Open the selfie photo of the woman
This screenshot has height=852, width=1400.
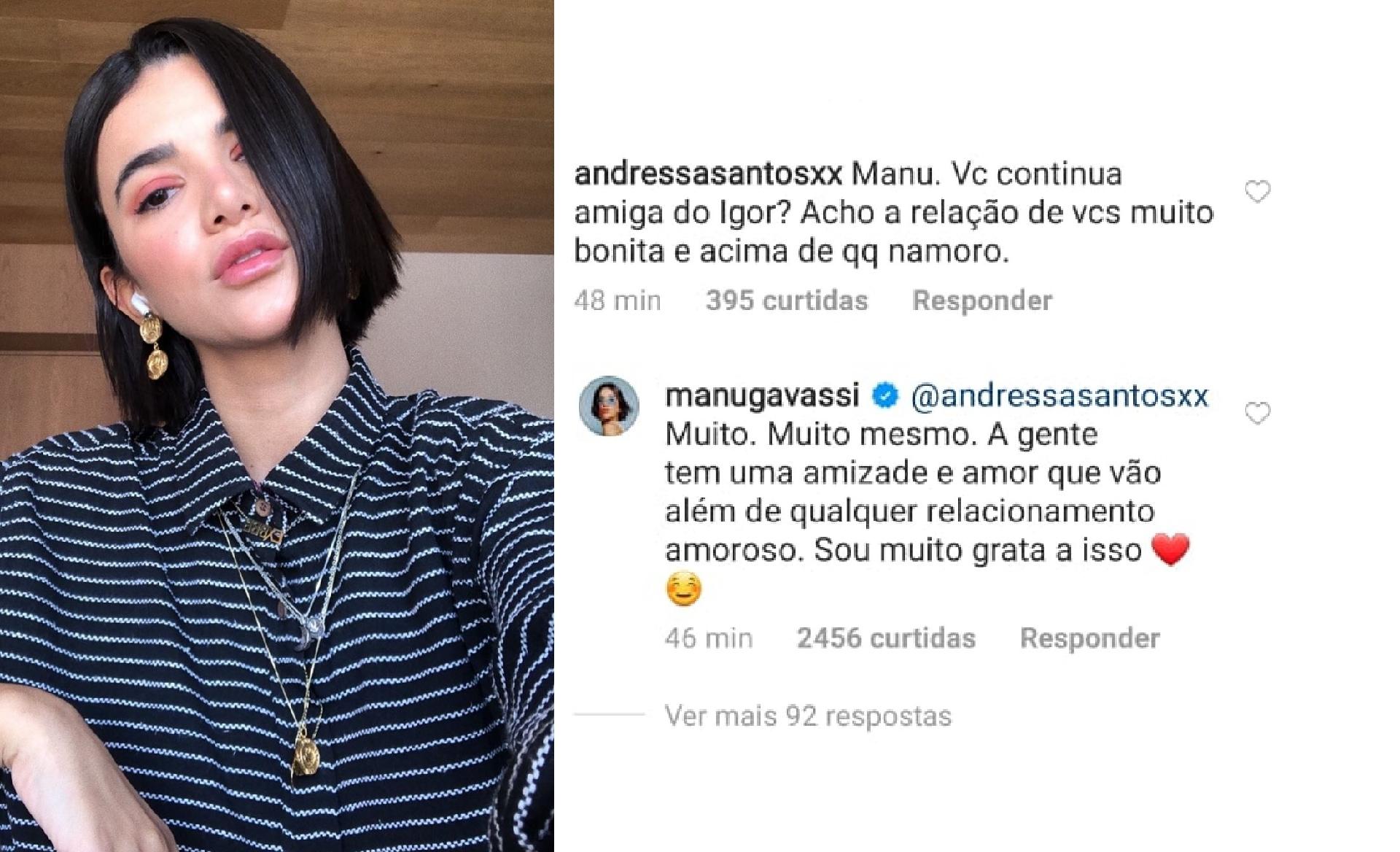point(277,426)
